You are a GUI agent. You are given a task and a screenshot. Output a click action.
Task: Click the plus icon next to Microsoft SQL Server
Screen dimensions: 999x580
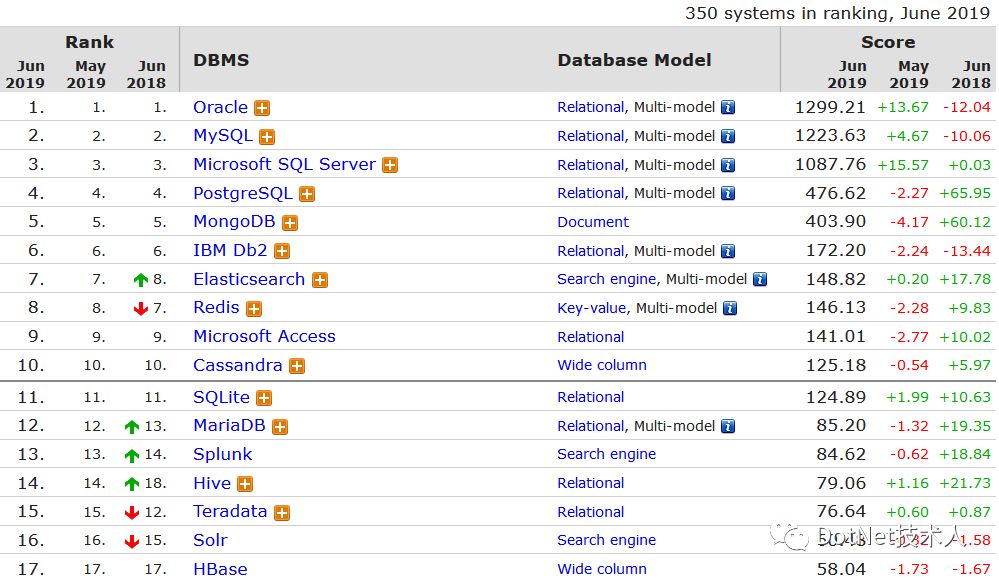coord(390,165)
